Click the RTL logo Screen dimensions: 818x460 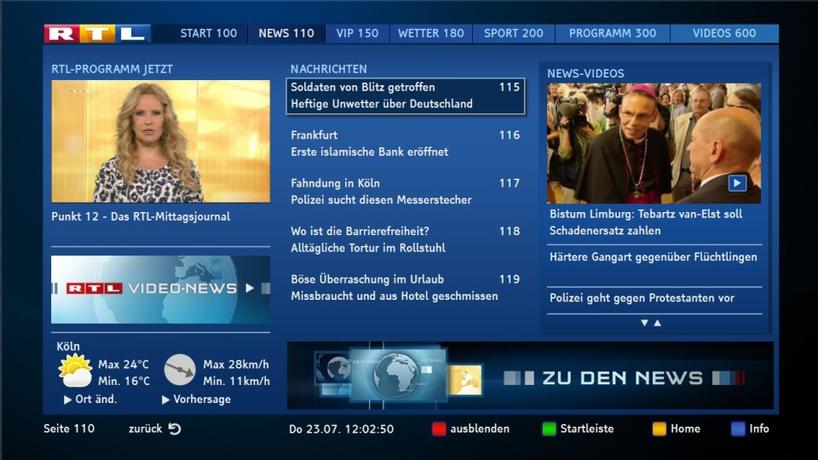pos(97,34)
